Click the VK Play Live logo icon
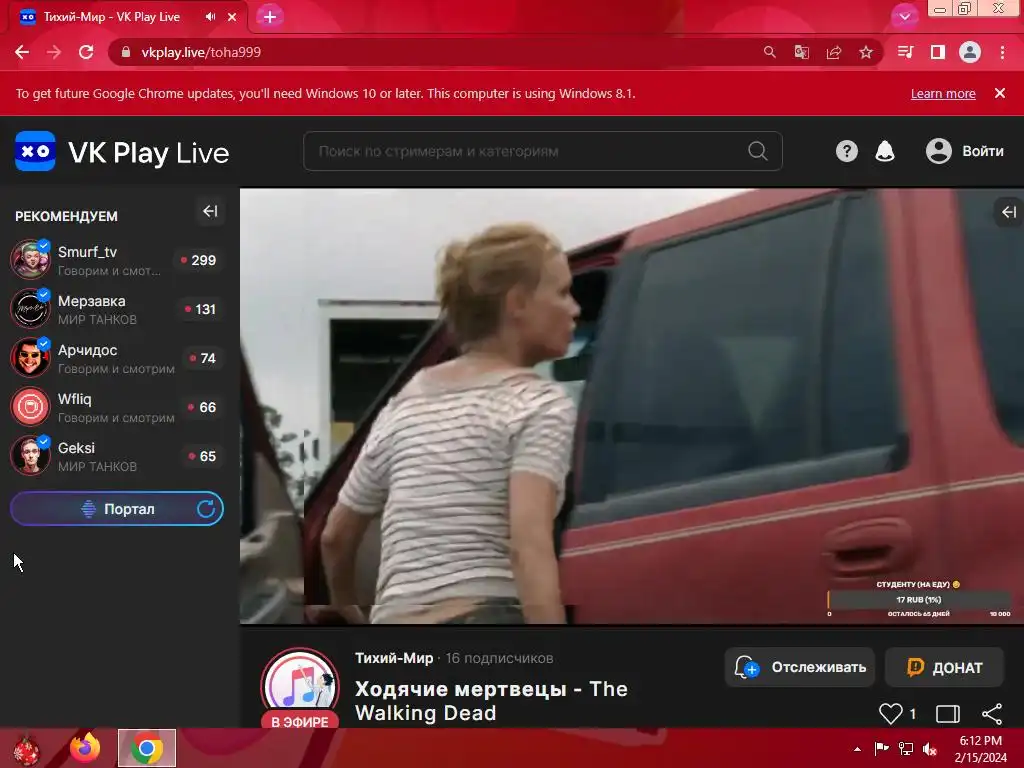 tap(35, 152)
